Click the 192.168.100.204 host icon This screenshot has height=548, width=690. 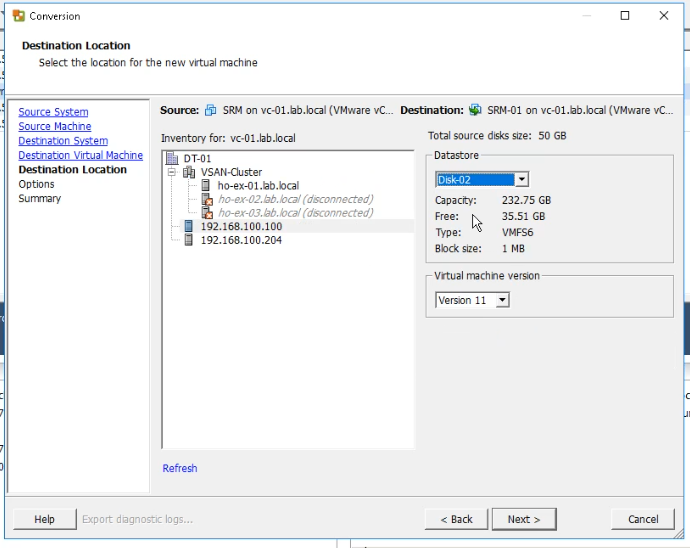point(189,240)
